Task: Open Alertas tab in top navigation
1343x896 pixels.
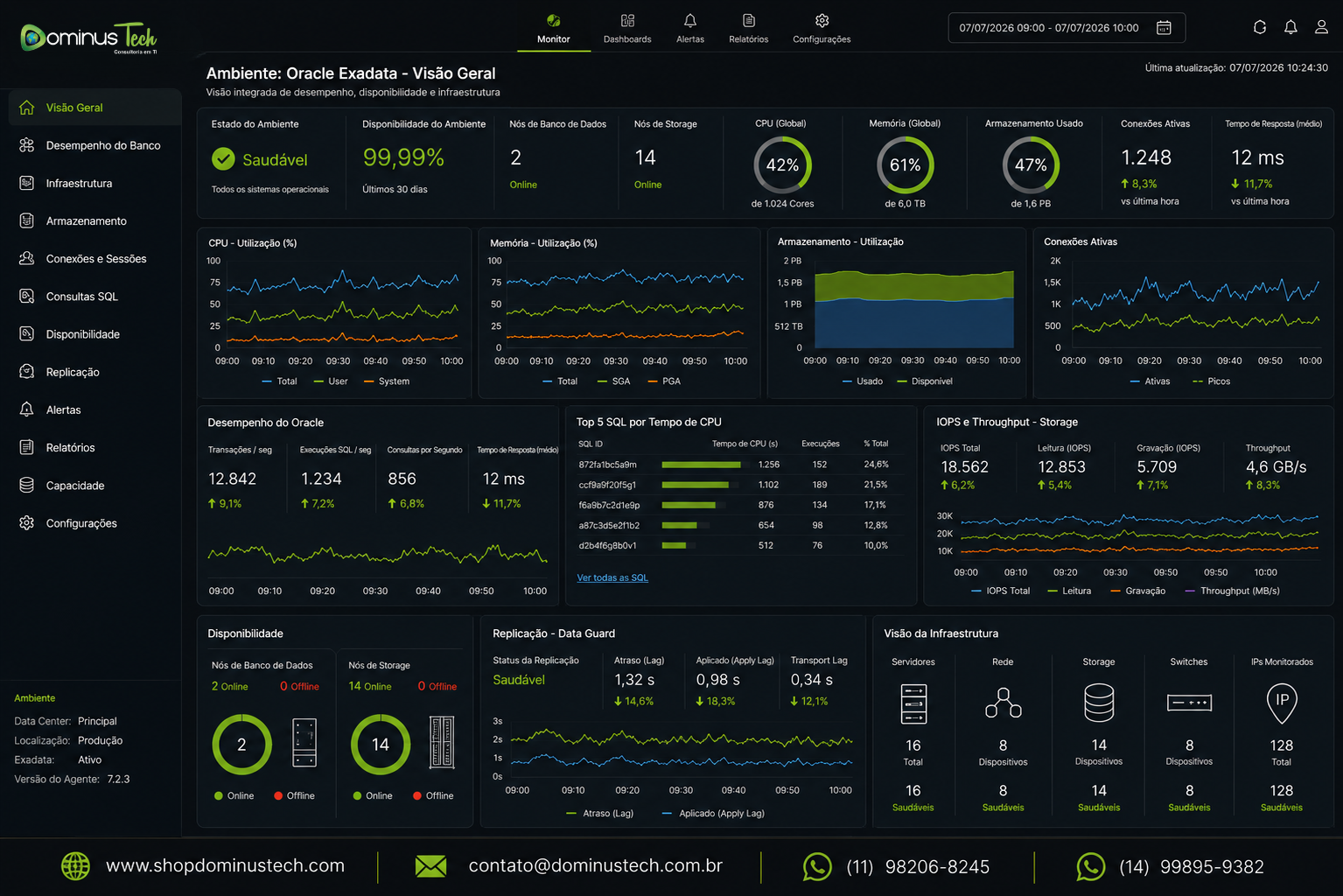Action: [x=690, y=29]
